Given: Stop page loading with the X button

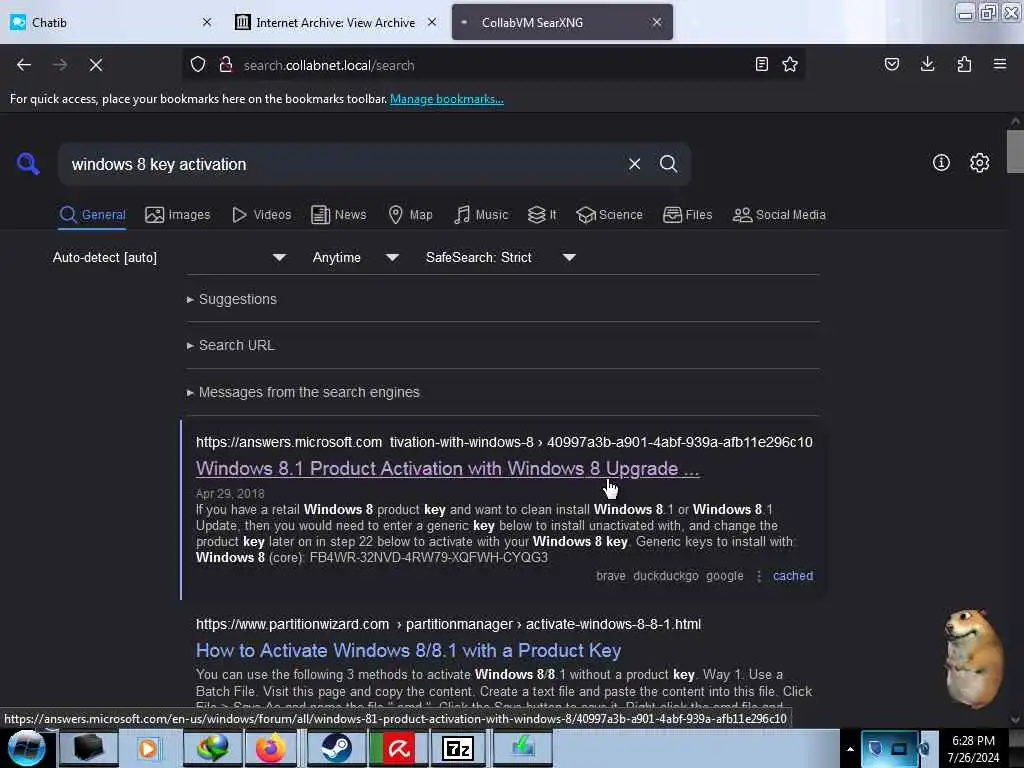Looking at the screenshot, I should 95,65.
